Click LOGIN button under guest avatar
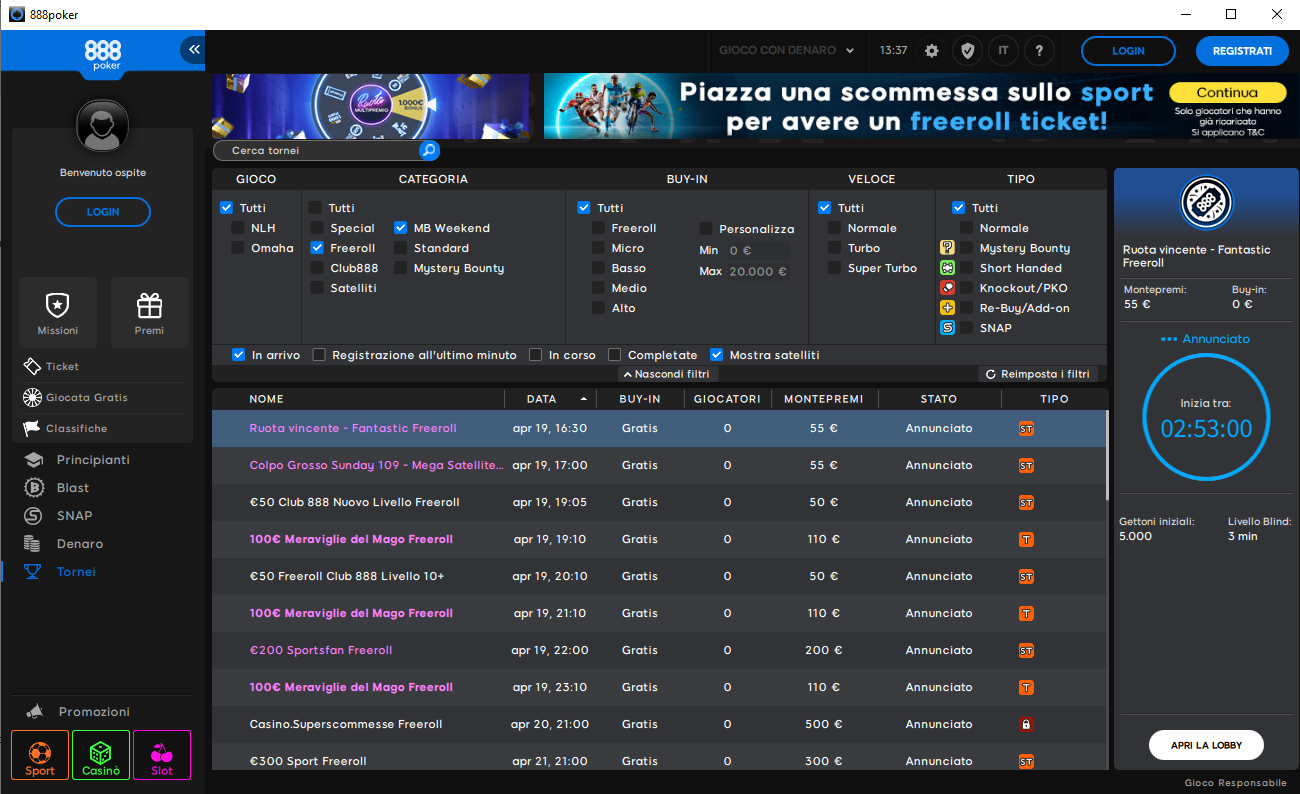1300x794 pixels. point(103,212)
